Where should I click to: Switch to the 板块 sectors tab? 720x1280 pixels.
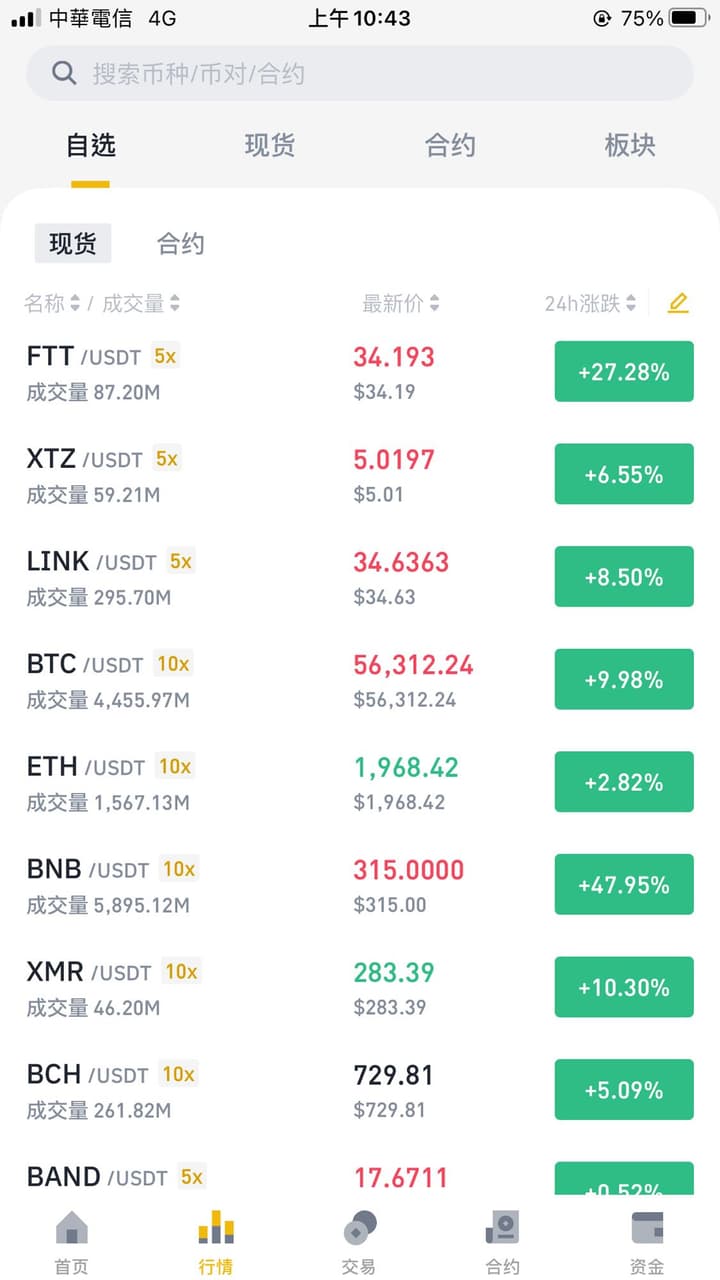[630, 146]
